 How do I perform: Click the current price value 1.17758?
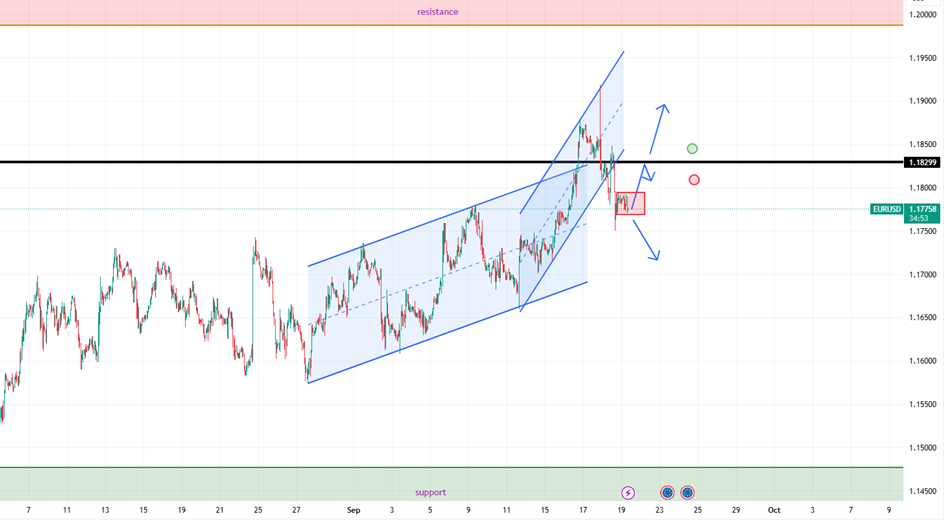pos(922,209)
